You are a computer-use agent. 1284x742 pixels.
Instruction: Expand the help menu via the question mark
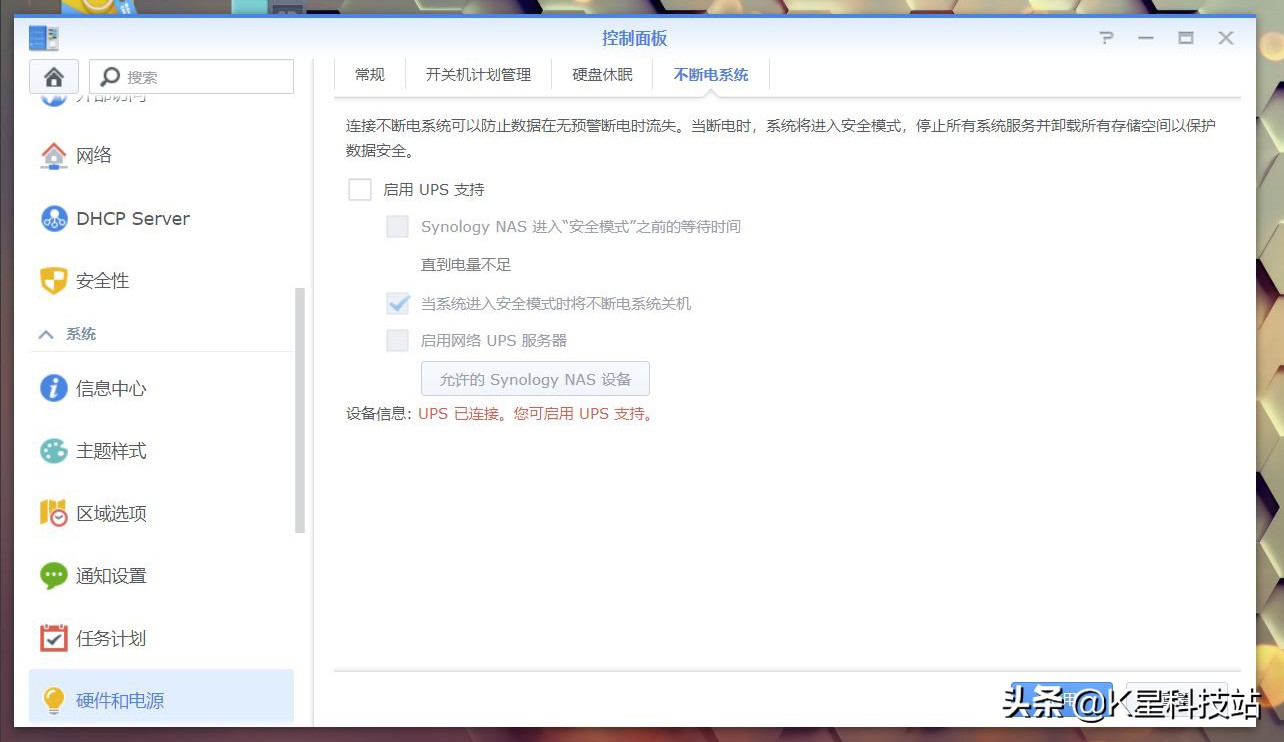(x=1106, y=38)
